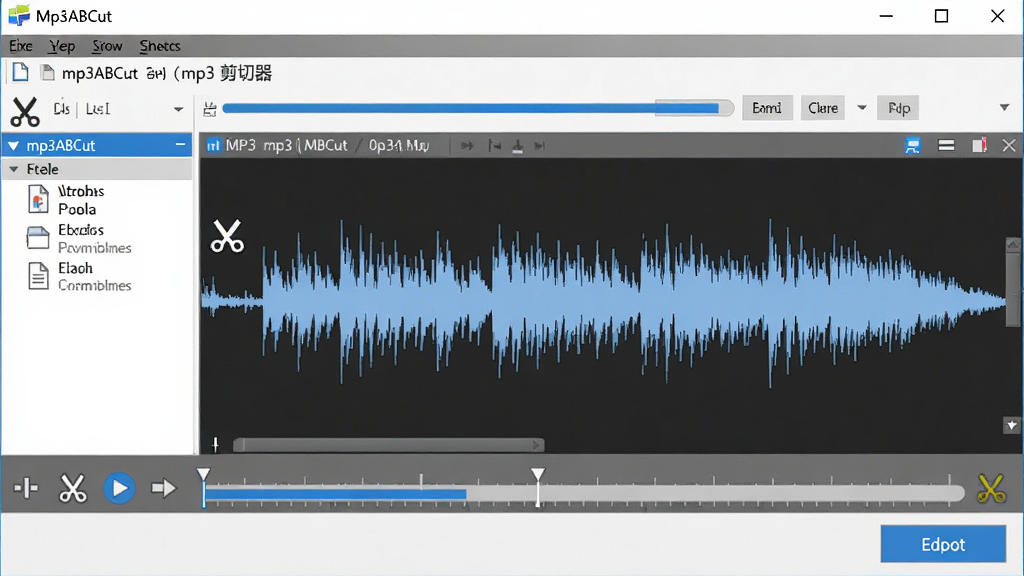Click the new document icon
Image resolution: width=1024 pixels, height=576 pixels.
[20, 72]
